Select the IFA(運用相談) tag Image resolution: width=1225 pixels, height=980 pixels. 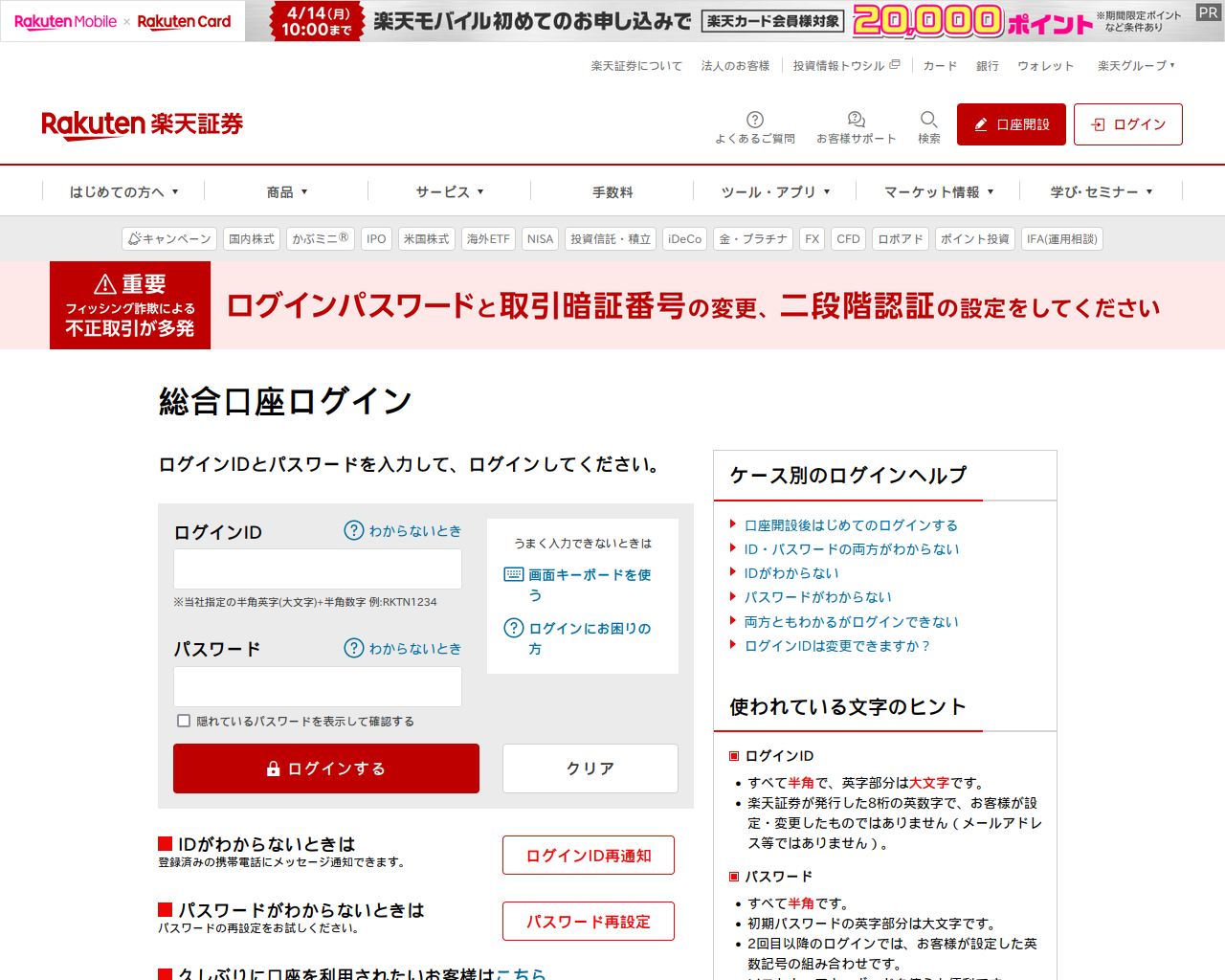1062,238
